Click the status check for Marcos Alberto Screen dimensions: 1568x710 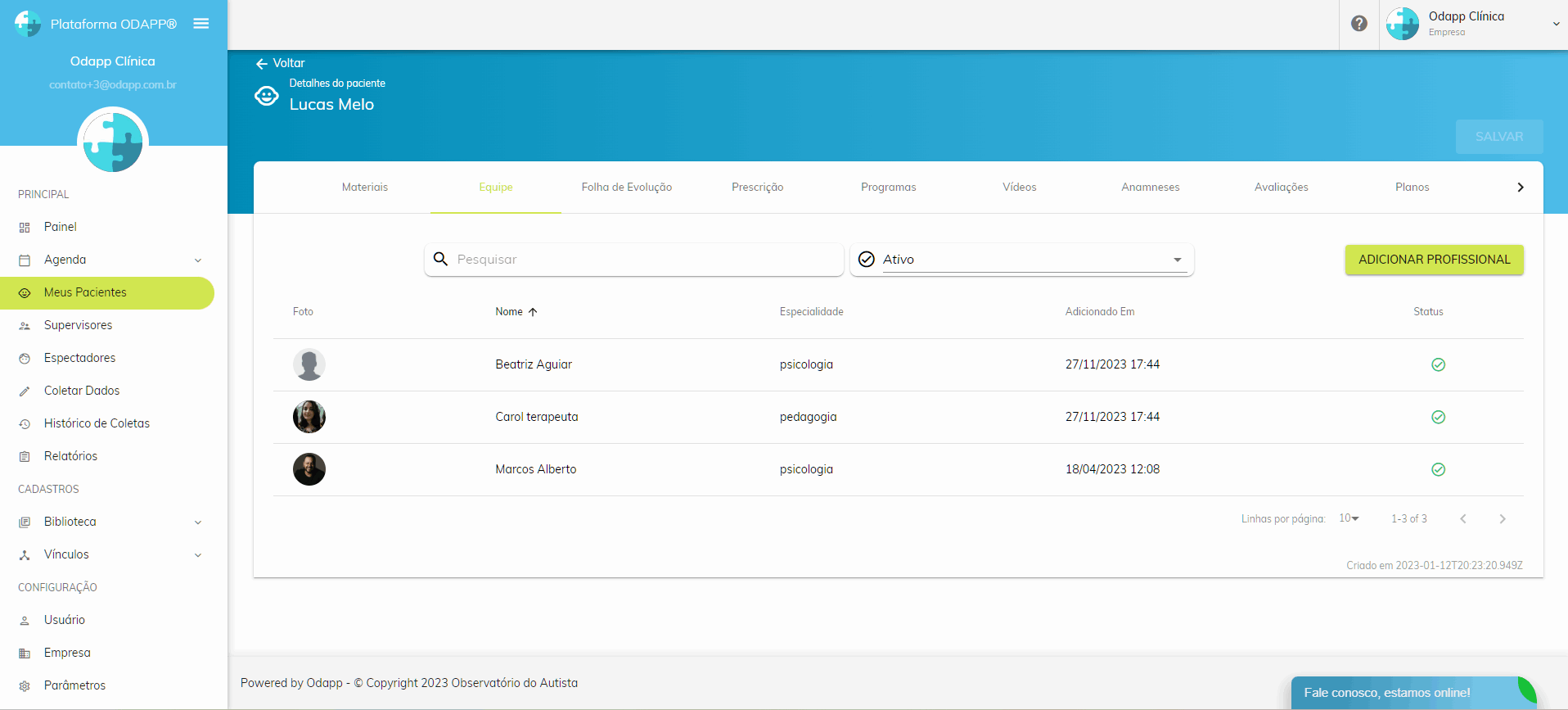click(1438, 470)
